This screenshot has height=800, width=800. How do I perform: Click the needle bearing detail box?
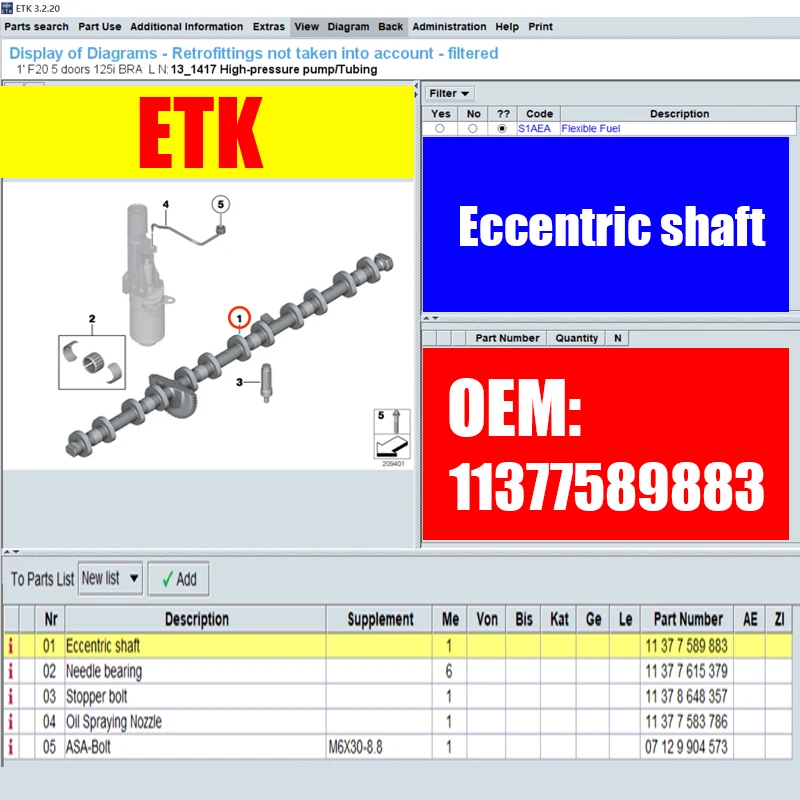pos(92,362)
